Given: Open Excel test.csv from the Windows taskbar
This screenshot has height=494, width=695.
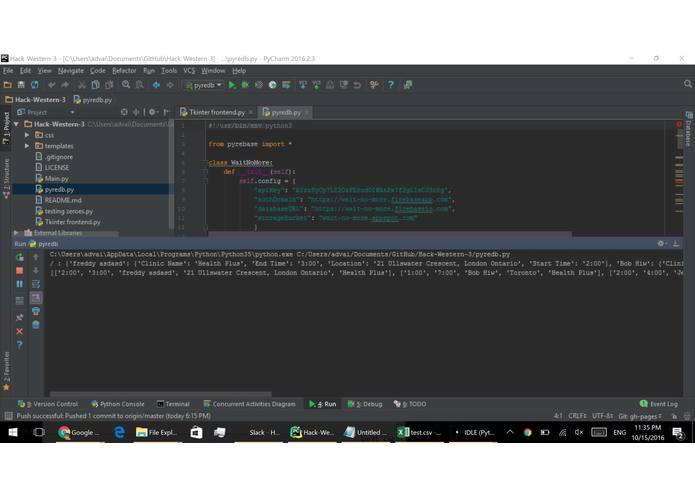Looking at the screenshot, I should [419, 432].
